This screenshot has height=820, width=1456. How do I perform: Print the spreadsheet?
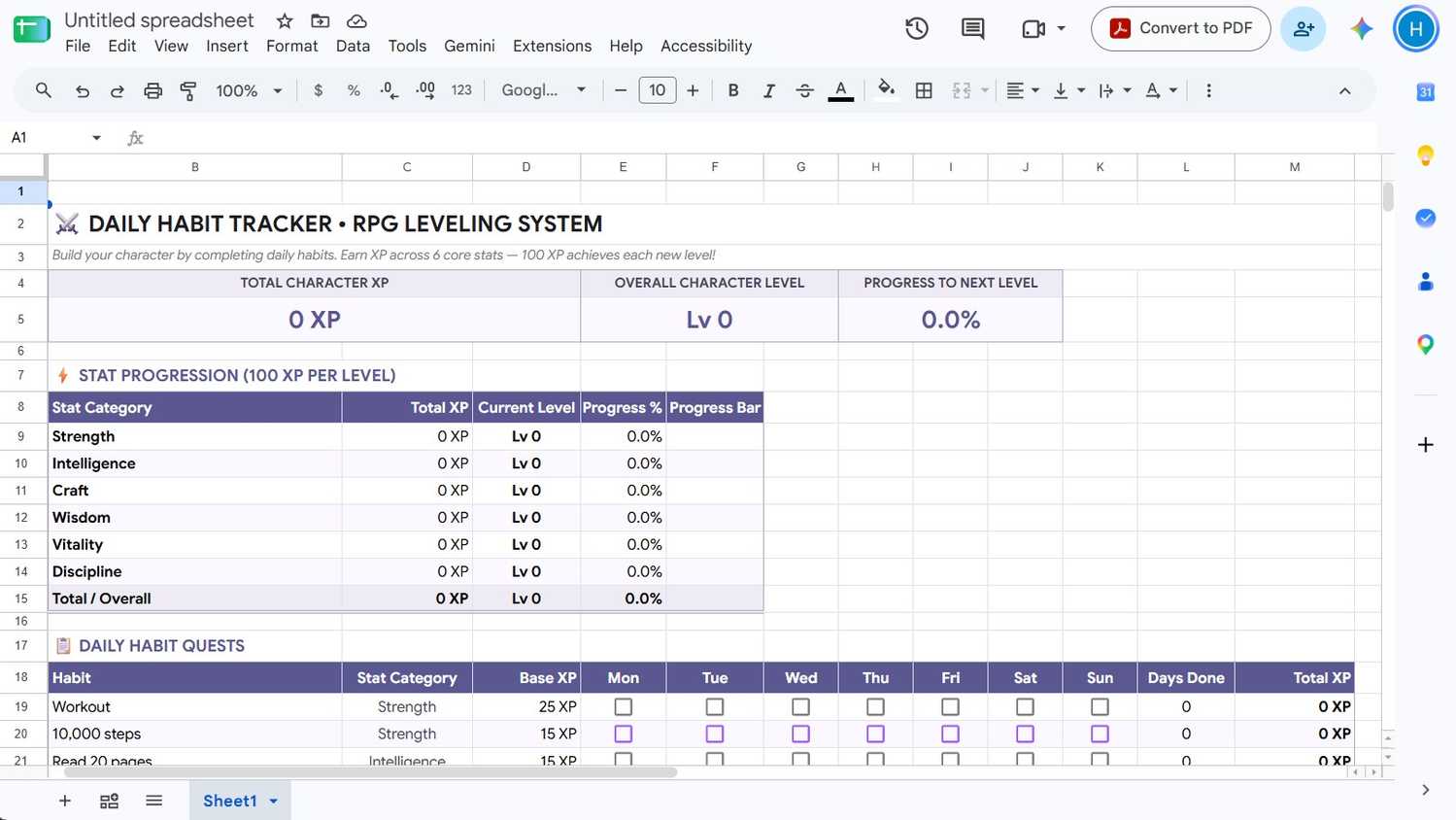(x=152, y=90)
